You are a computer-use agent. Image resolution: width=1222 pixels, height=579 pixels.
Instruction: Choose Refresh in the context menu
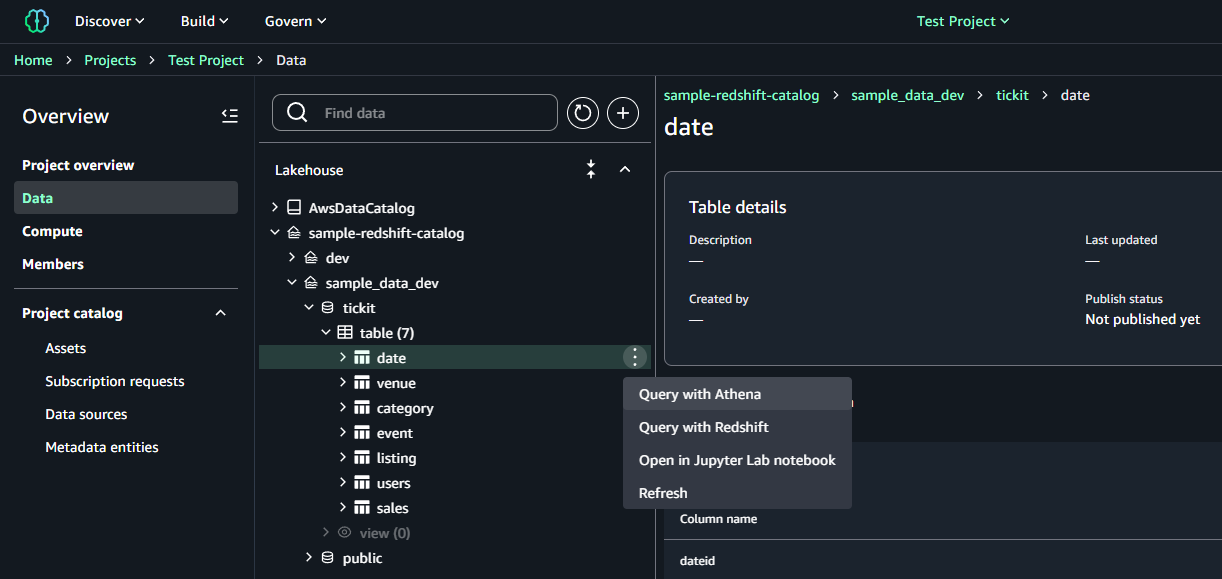tap(737, 493)
